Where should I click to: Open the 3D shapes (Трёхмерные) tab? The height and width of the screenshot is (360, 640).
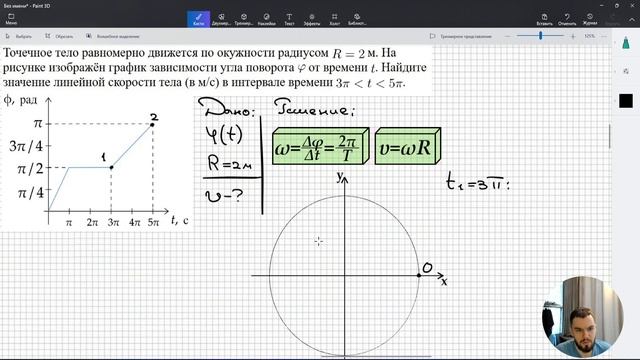[244, 19]
